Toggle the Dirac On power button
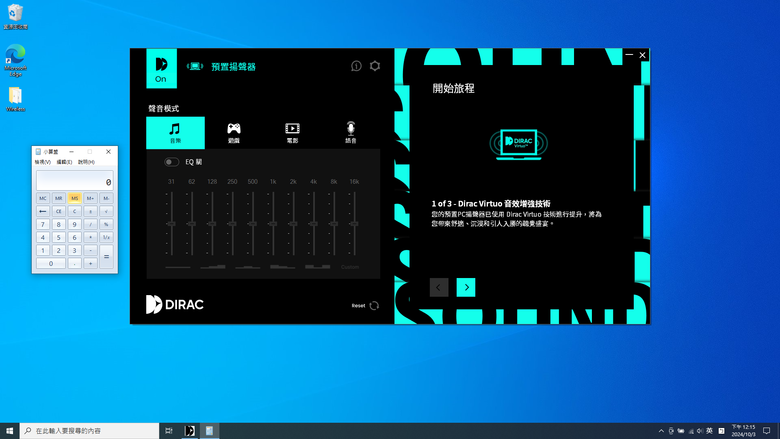Screen dimensions: 780x439 161,69
